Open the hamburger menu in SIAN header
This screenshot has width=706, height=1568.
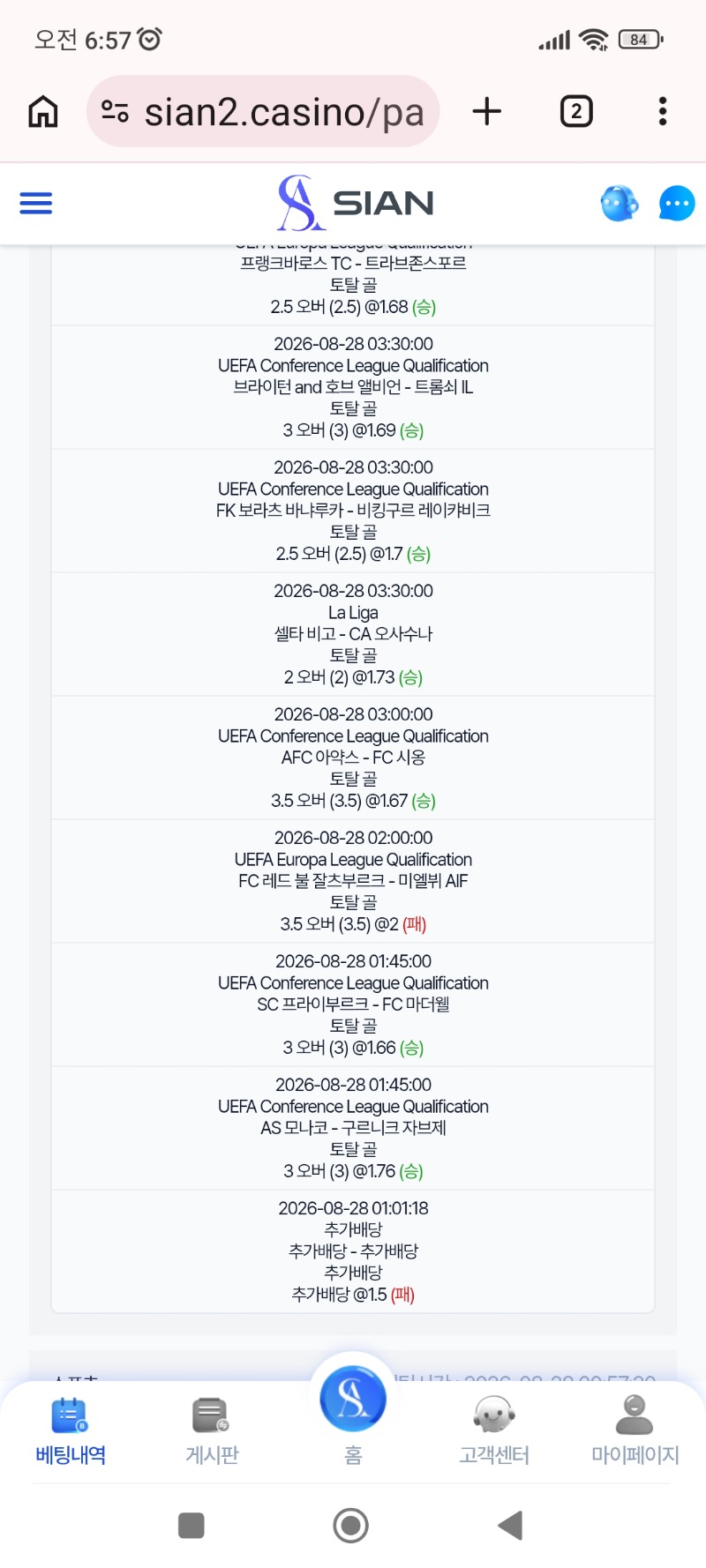click(36, 204)
